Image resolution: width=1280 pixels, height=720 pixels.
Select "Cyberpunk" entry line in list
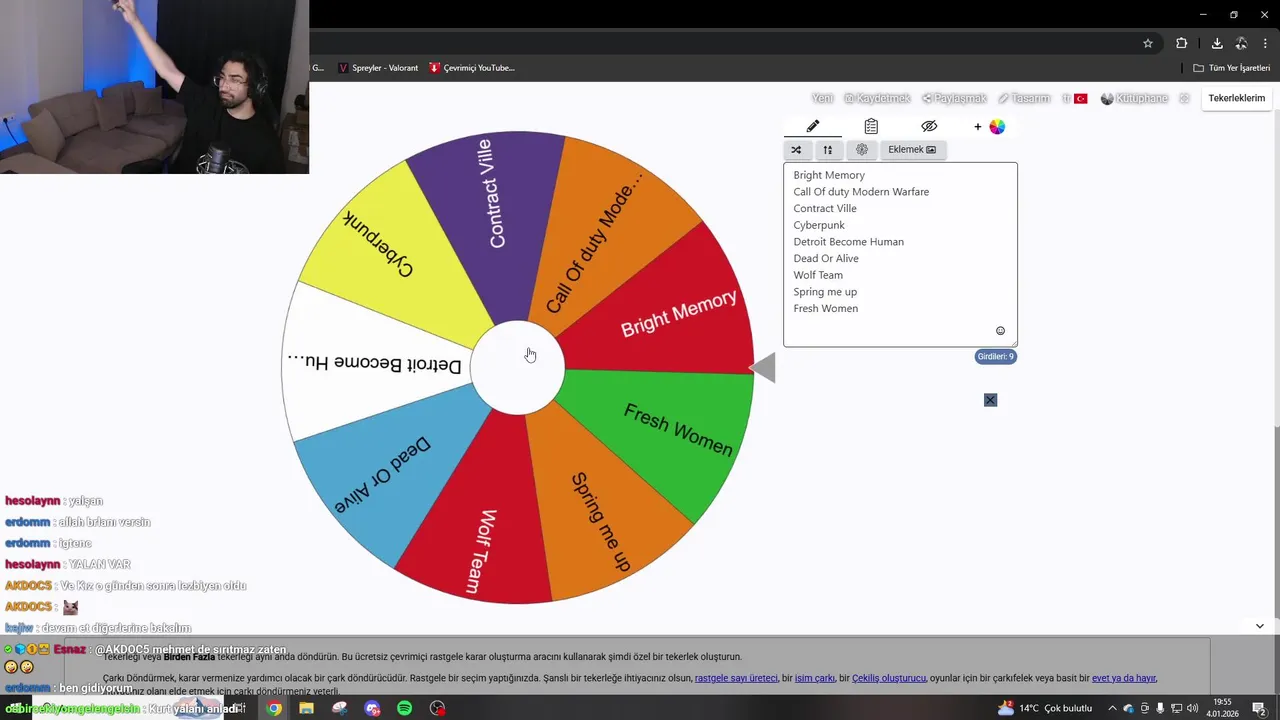coord(819,226)
